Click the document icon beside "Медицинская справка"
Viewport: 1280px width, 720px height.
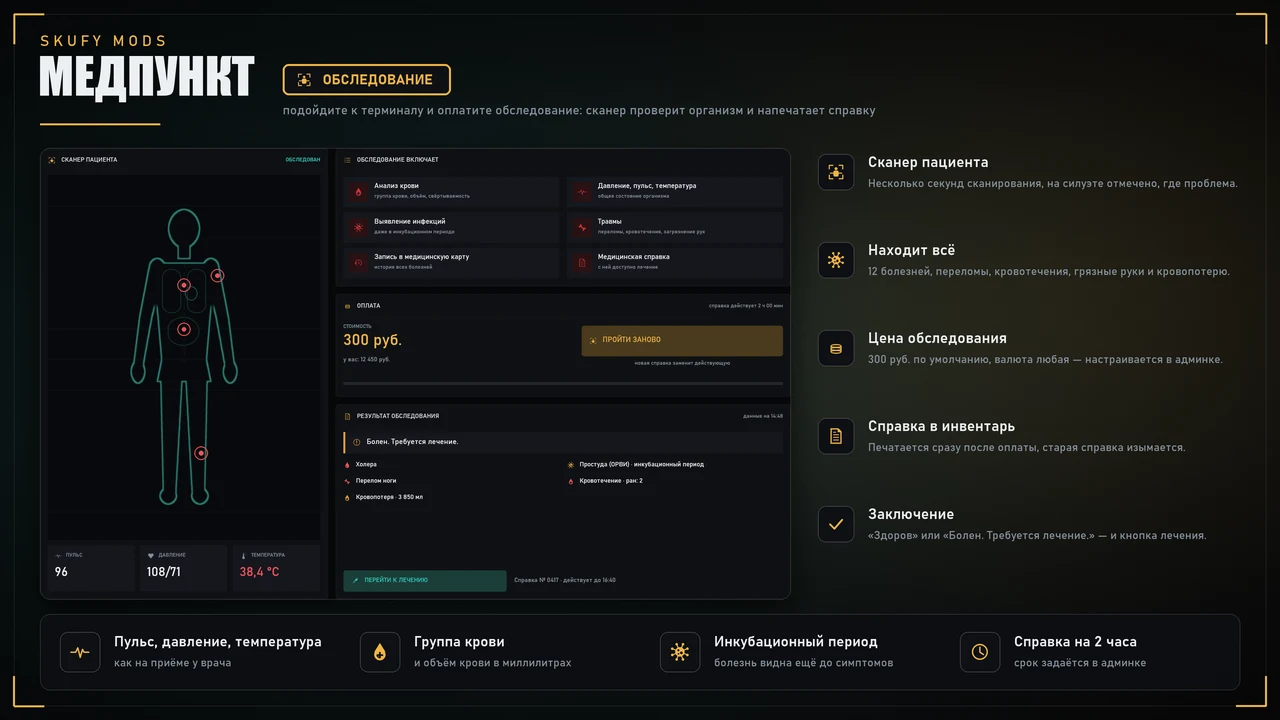click(x=582, y=263)
